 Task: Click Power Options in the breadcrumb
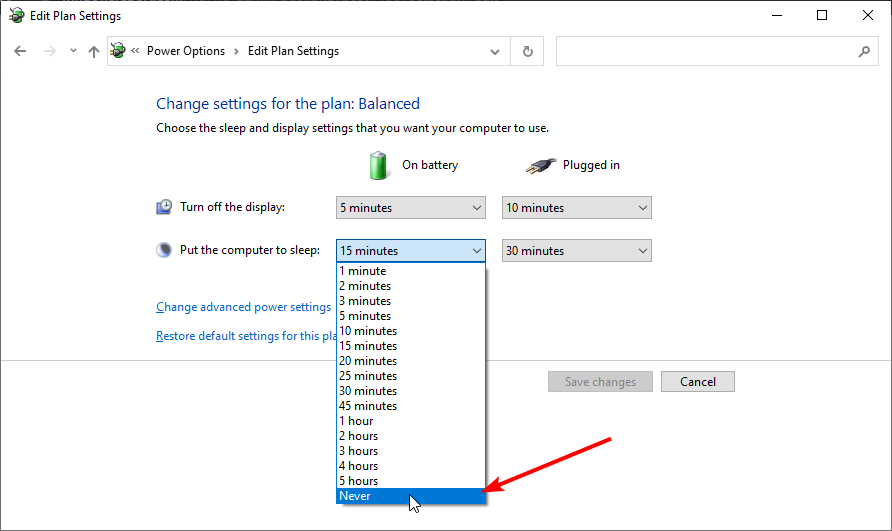click(x=185, y=51)
